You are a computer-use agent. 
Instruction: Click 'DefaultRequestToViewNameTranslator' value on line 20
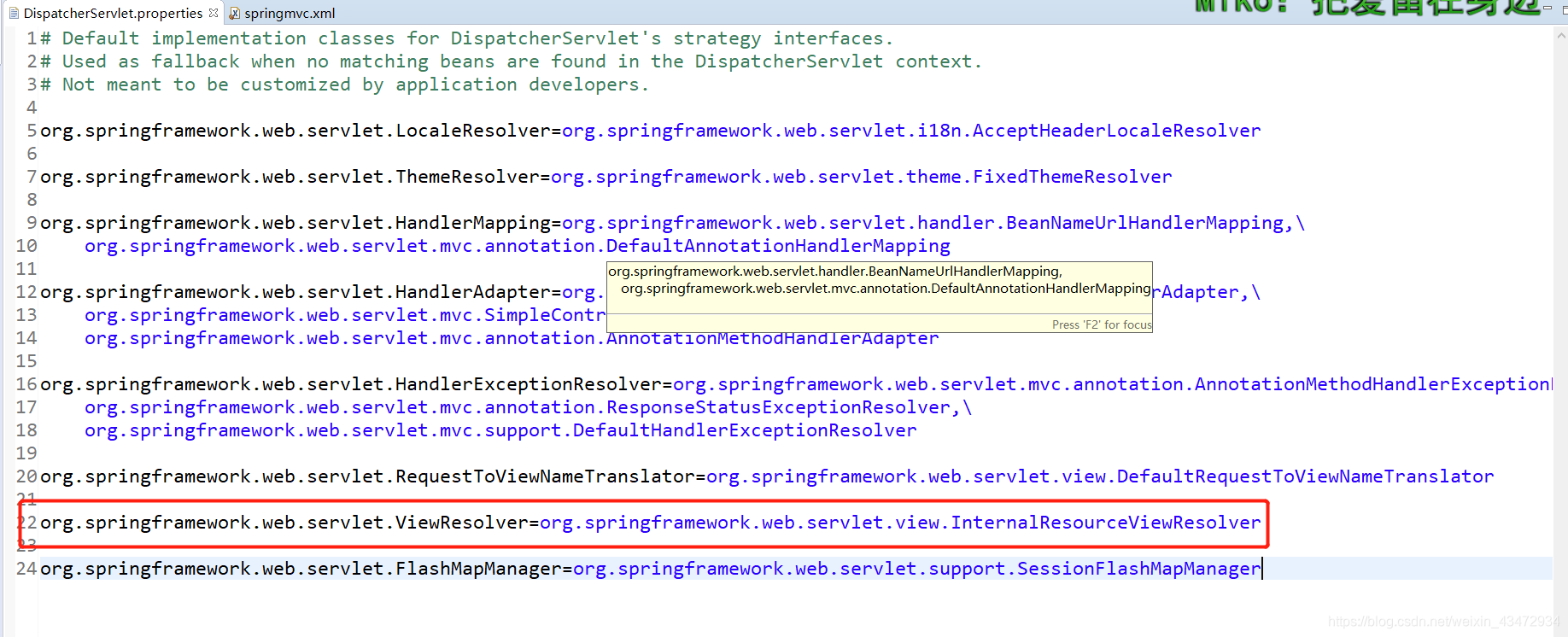tap(1305, 476)
